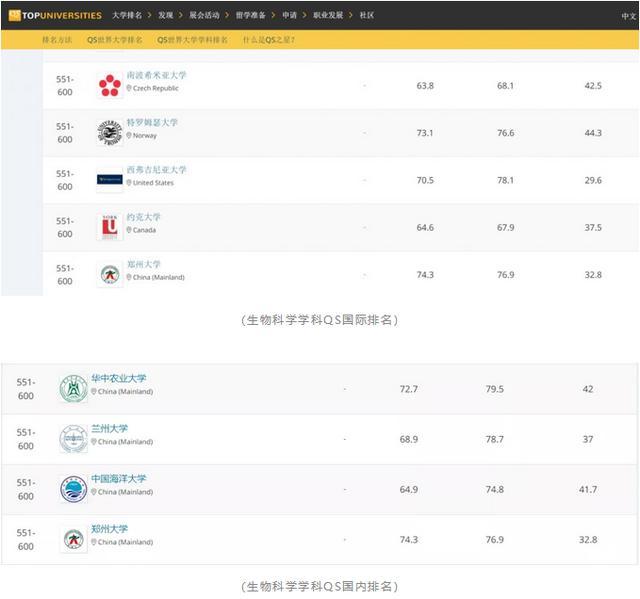Click the location pin in 中国海洋大学 row
Image resolution: width=640 pixels, height=599 pixels.
(x=94, y=491)
